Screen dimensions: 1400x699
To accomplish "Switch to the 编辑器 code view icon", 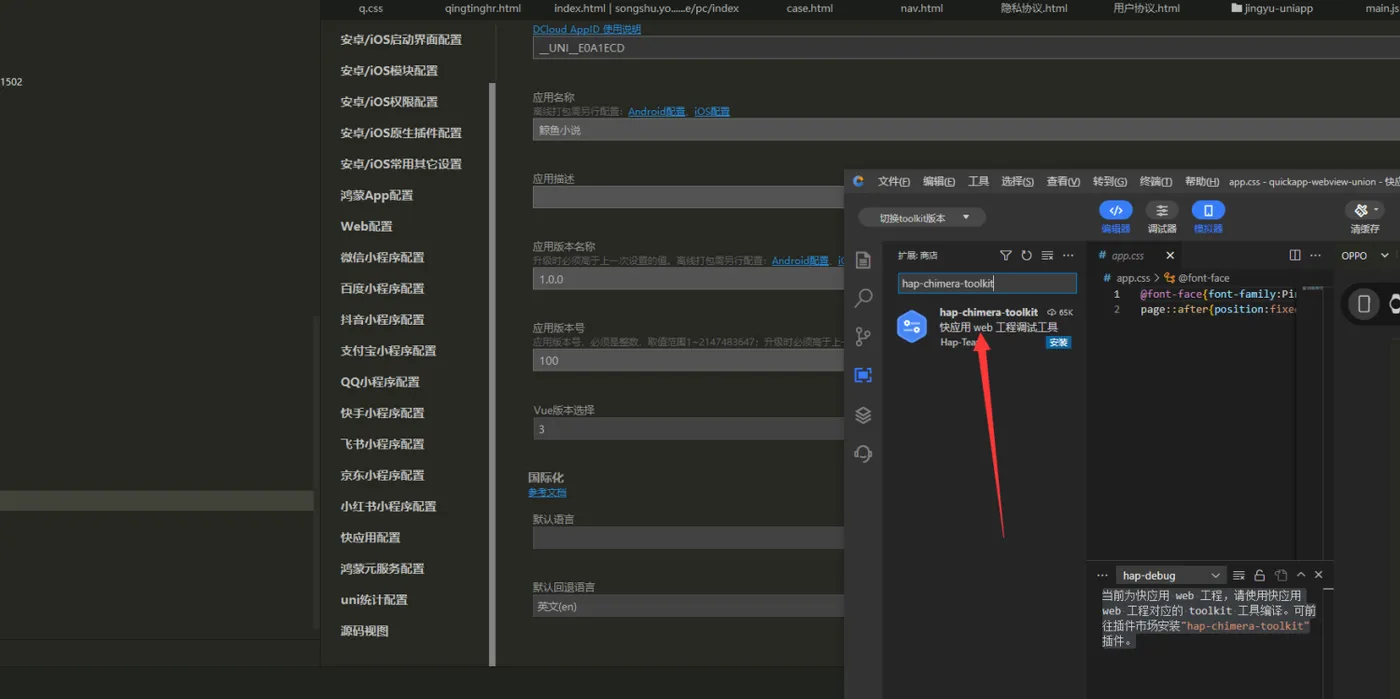I will (1115, 210).
